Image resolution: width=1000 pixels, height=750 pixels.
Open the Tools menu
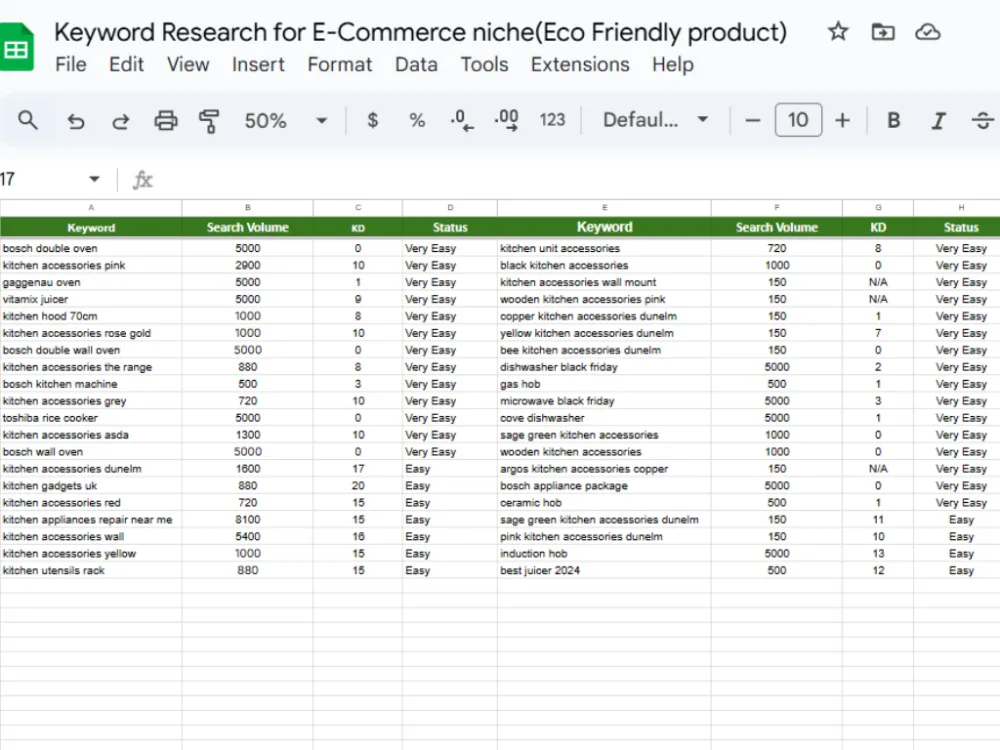485,64
